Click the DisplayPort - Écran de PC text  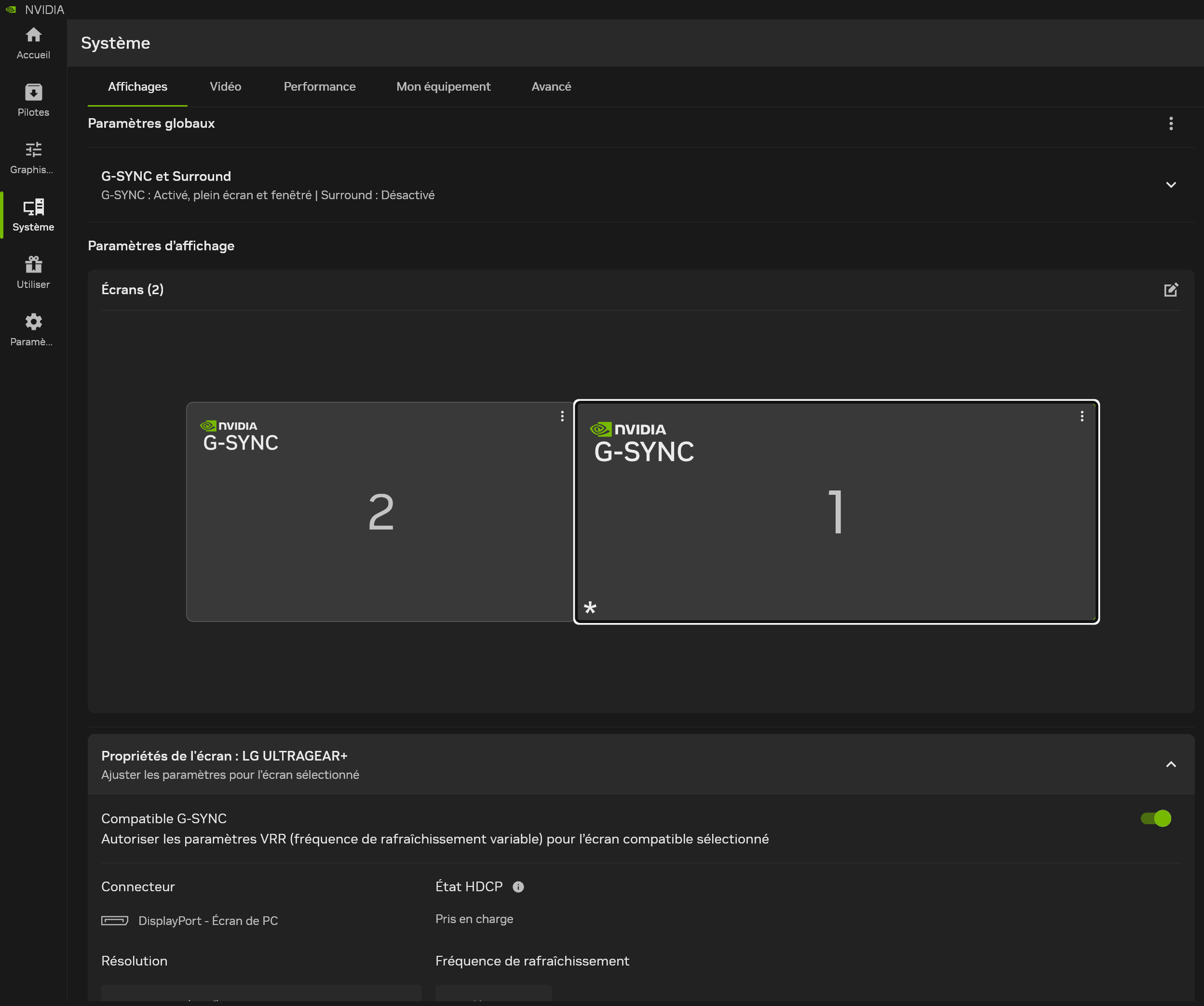pos(208,921)
